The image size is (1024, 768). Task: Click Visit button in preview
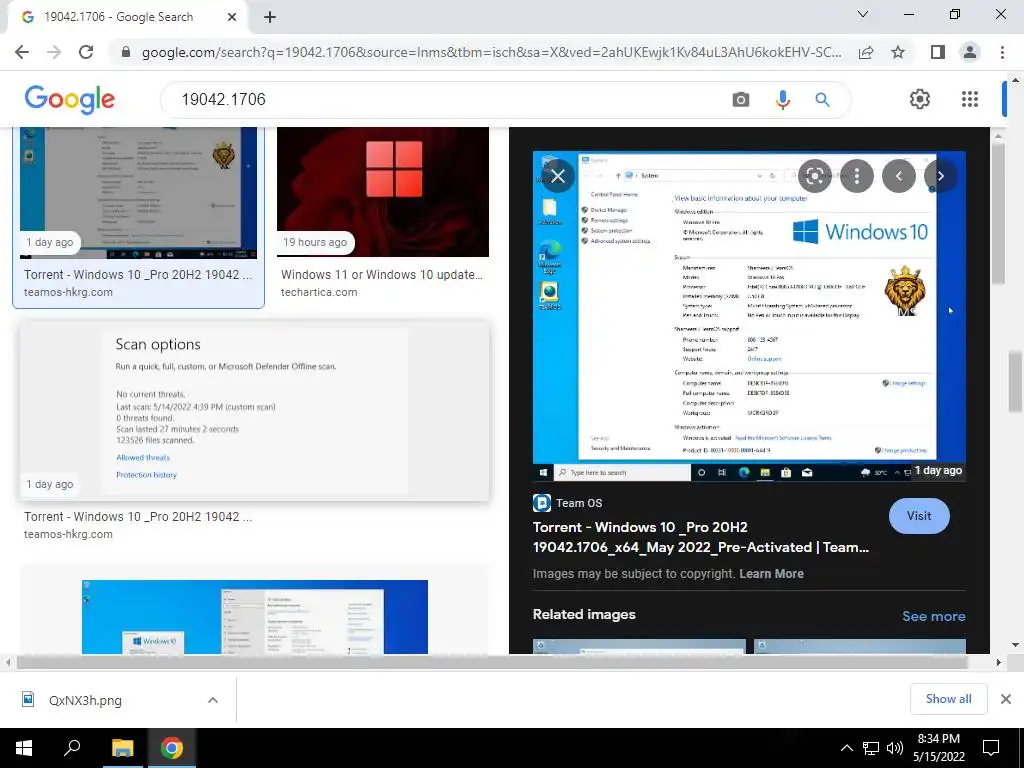coord(919,516)
